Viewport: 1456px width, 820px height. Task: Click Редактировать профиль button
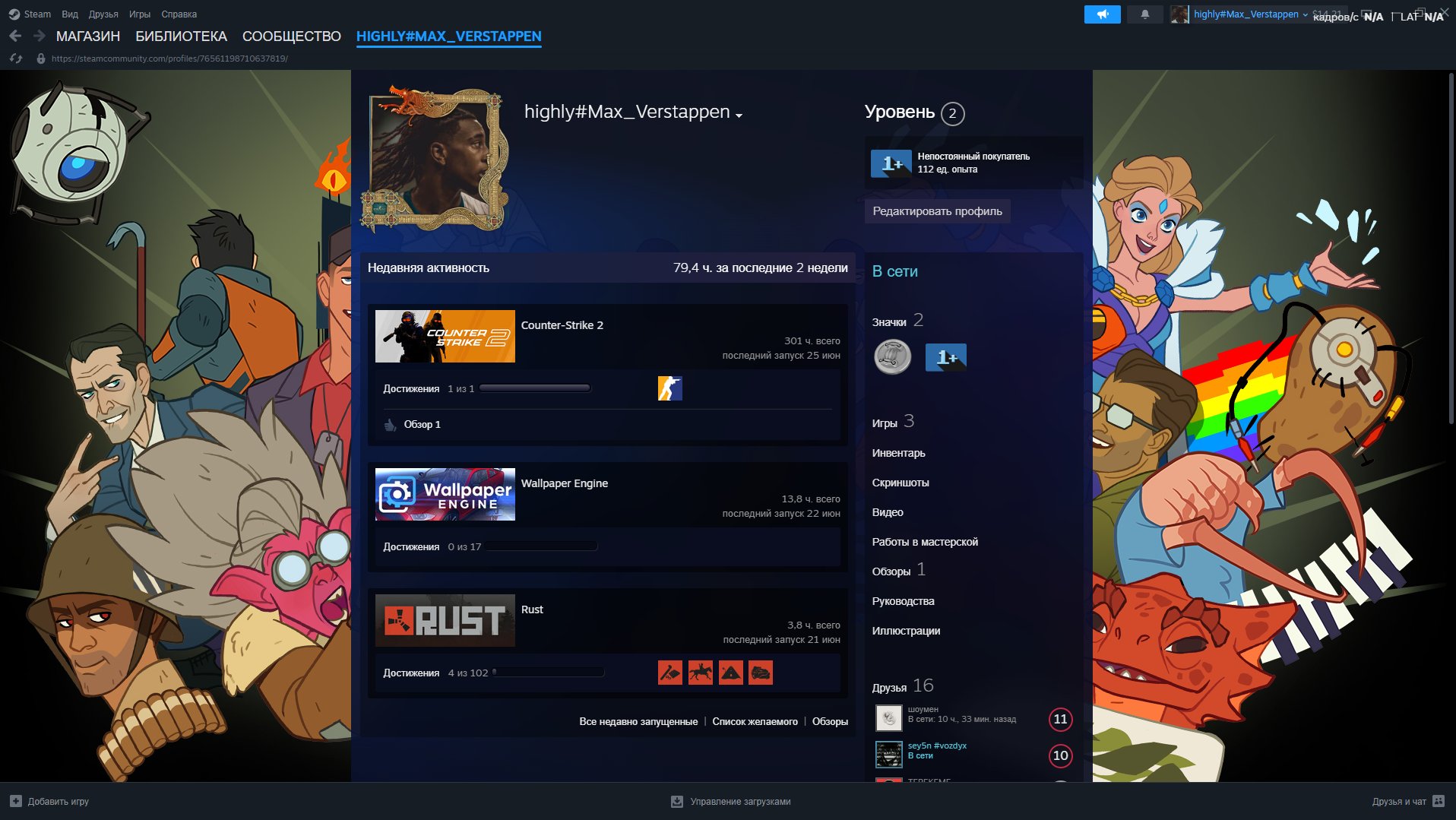(x=937, y=211)
